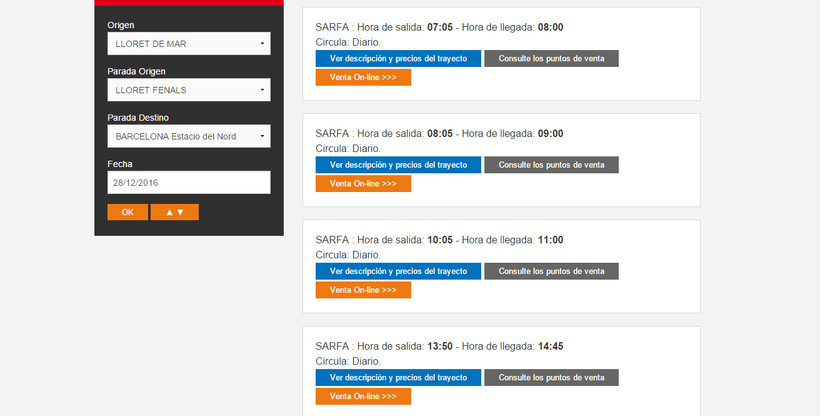Consult sales points for the 13:50 departure
This screenshot has width=820, height=416.
[x=551, y=377]
